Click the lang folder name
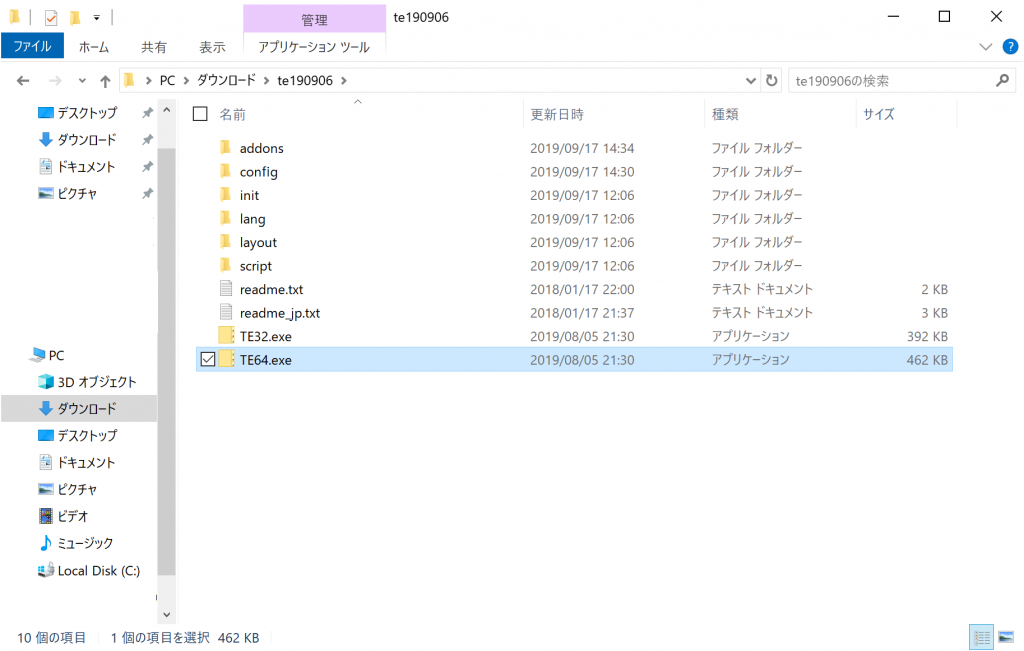 tap(252, 219)
